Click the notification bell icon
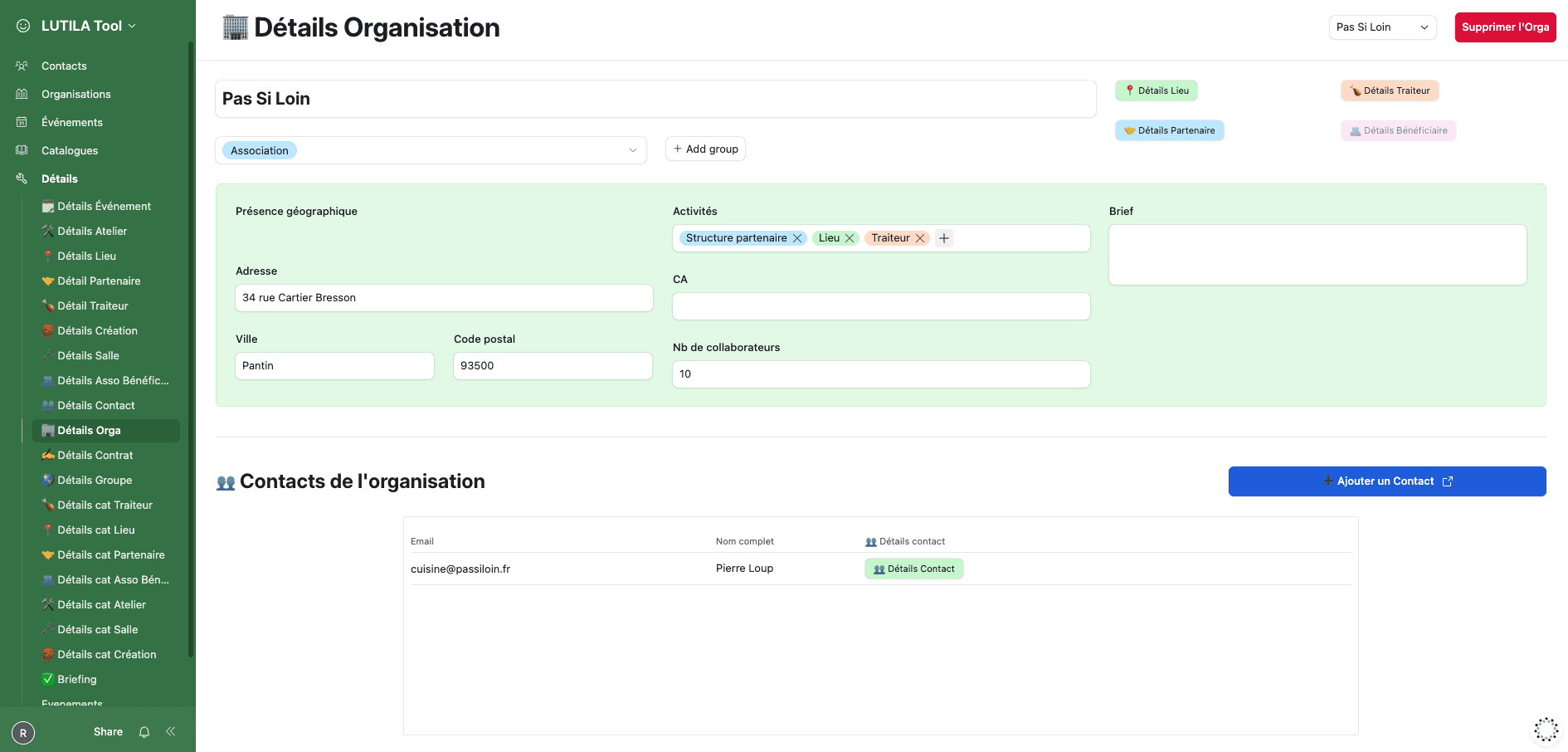 pos(144,731)
